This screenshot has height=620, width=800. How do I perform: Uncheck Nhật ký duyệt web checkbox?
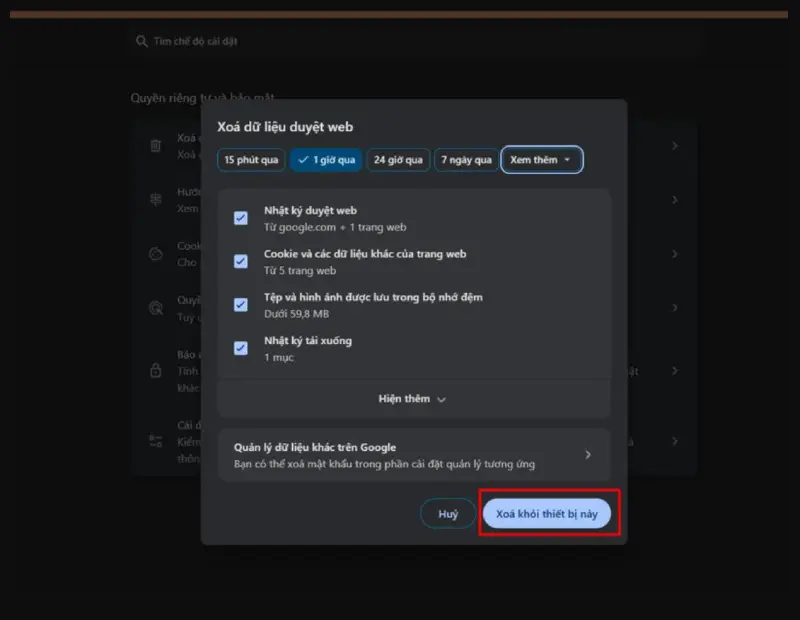coord(240,218)
